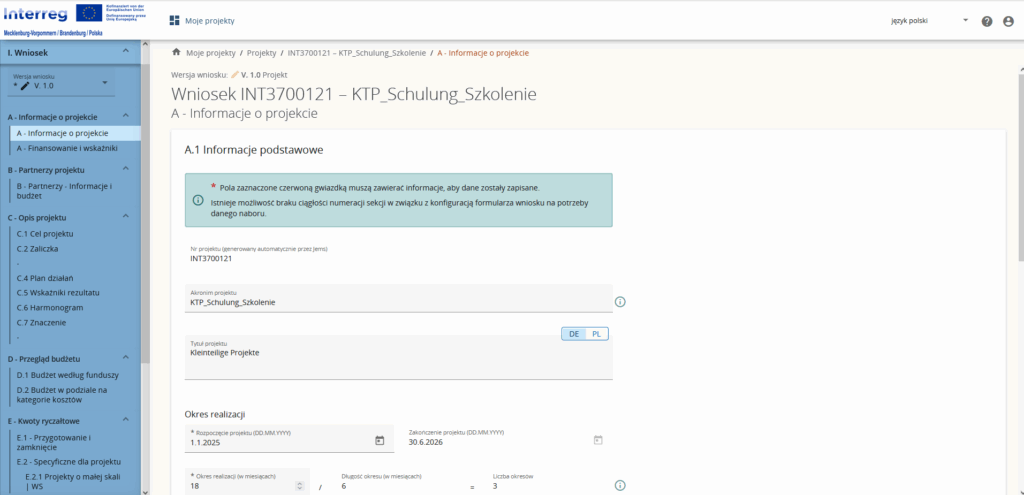
Task: Collapse the C - Opis projektu section
Action: (x=126, y=216)
